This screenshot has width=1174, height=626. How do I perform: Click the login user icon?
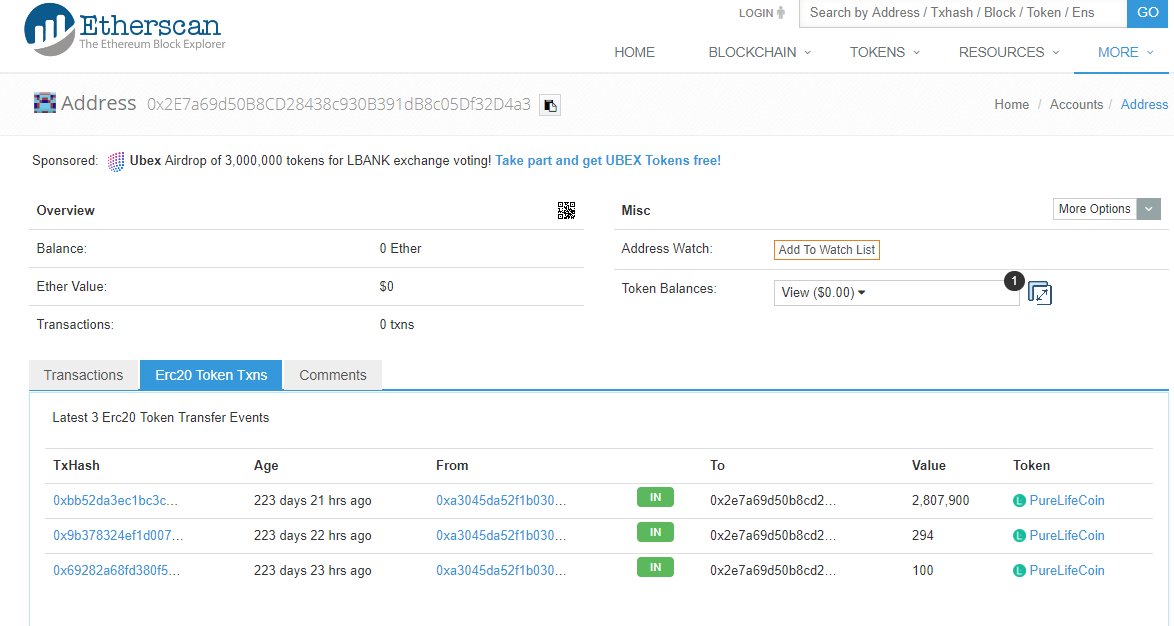click(781, 13)
